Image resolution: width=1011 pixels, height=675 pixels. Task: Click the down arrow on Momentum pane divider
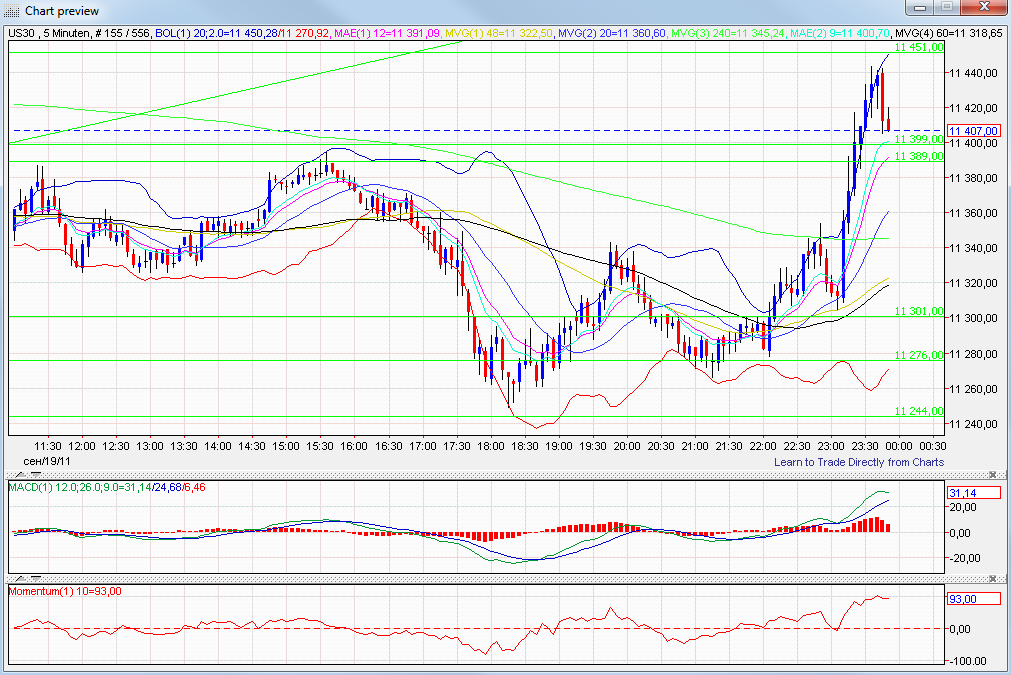35,579
